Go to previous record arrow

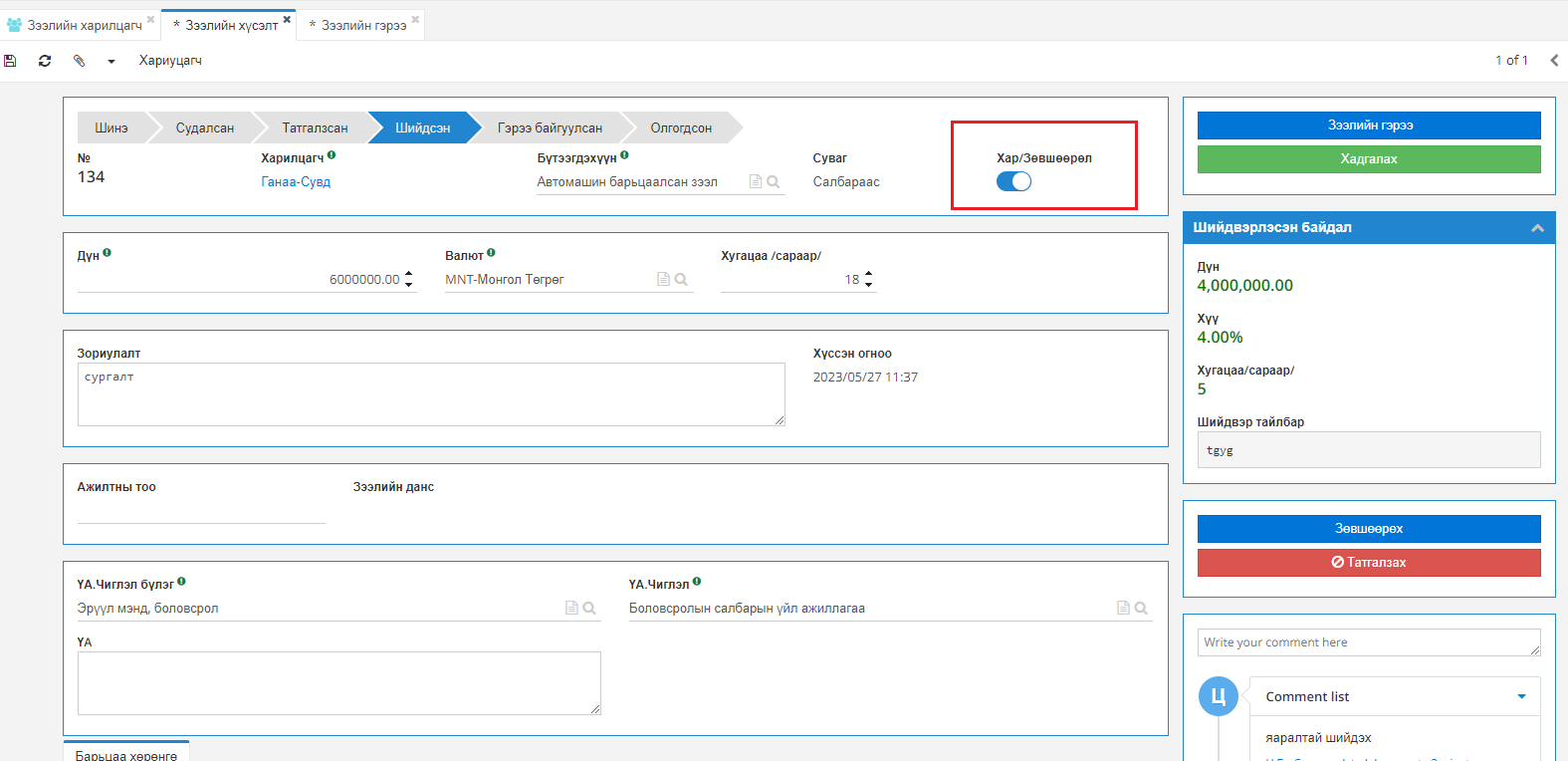(1554, 61)
